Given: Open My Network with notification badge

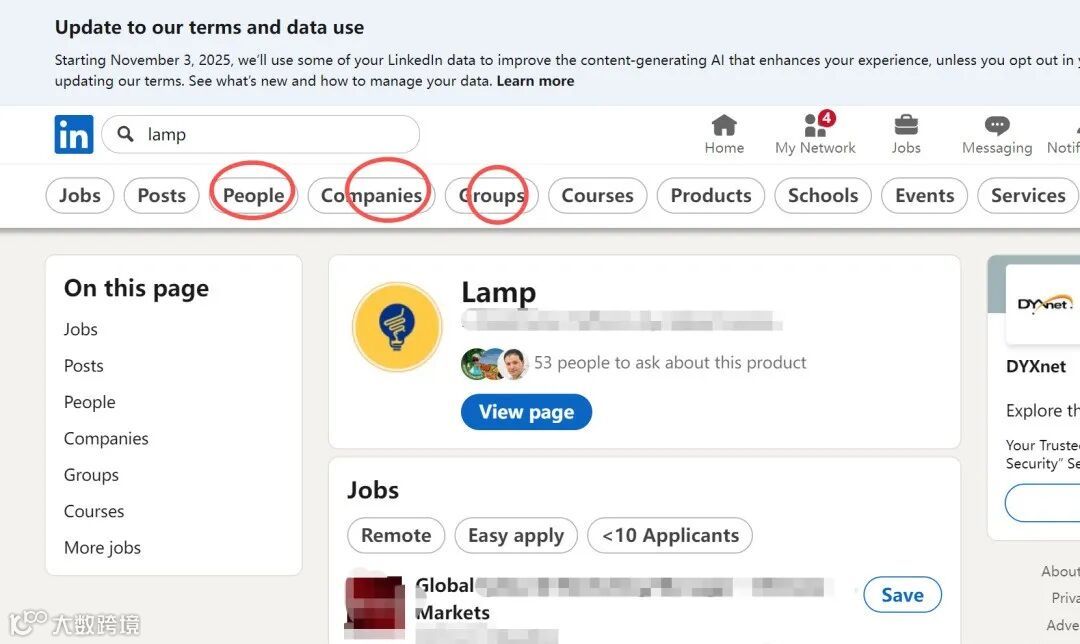Looking at the screenshot, I should (x=815, y=125).
